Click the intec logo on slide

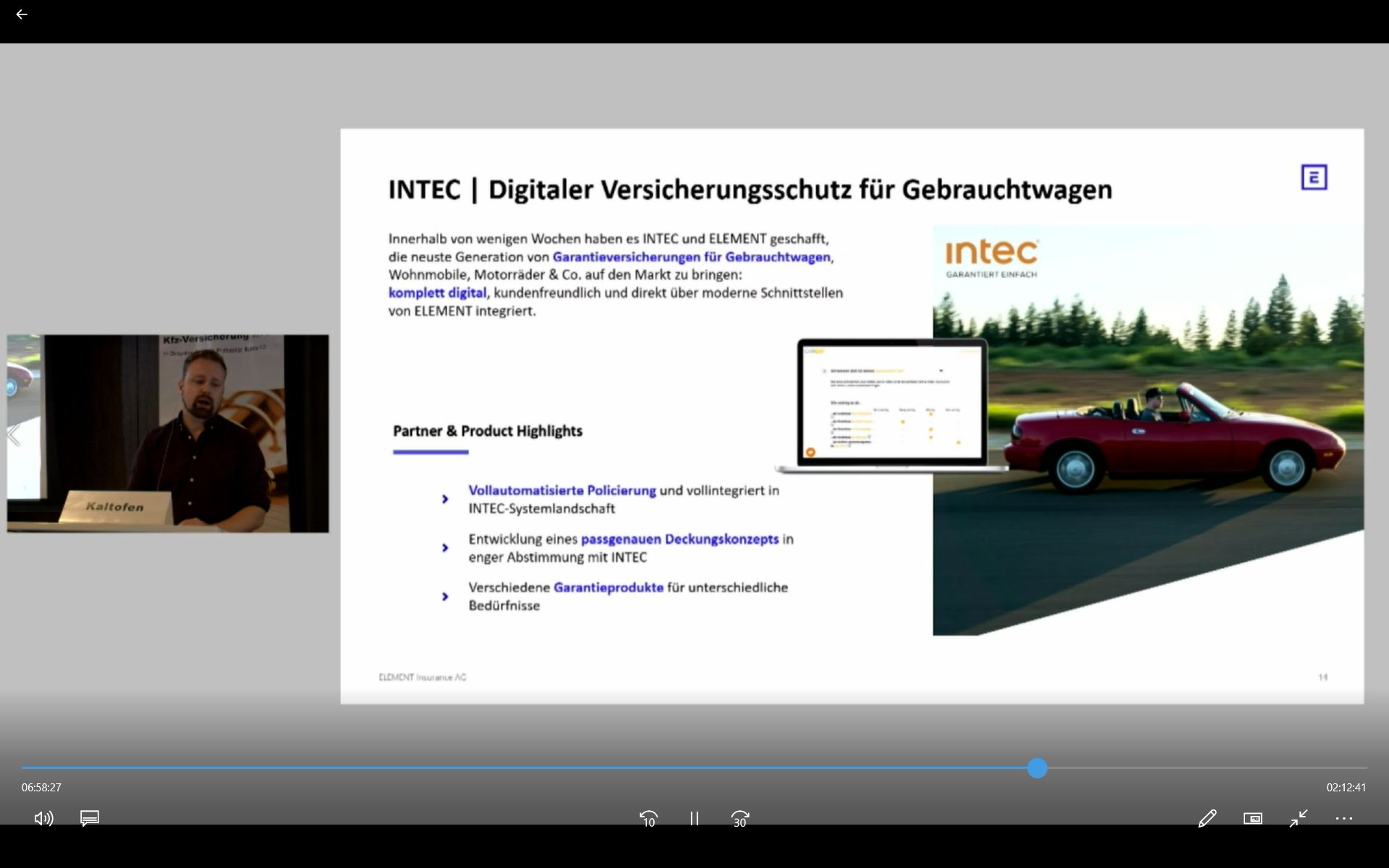992,258
